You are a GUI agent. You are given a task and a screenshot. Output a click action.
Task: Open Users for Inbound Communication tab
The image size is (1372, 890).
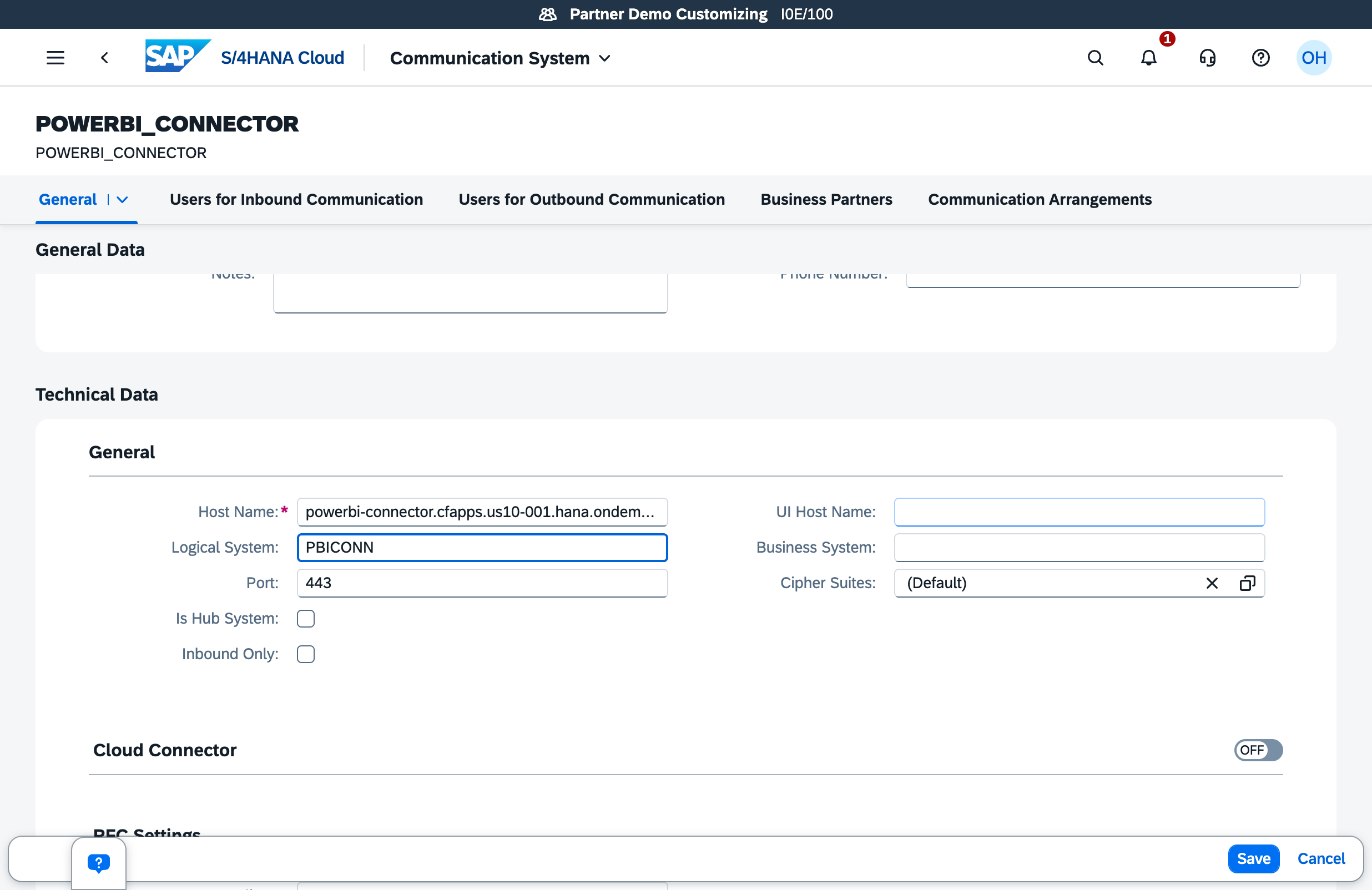296,199
